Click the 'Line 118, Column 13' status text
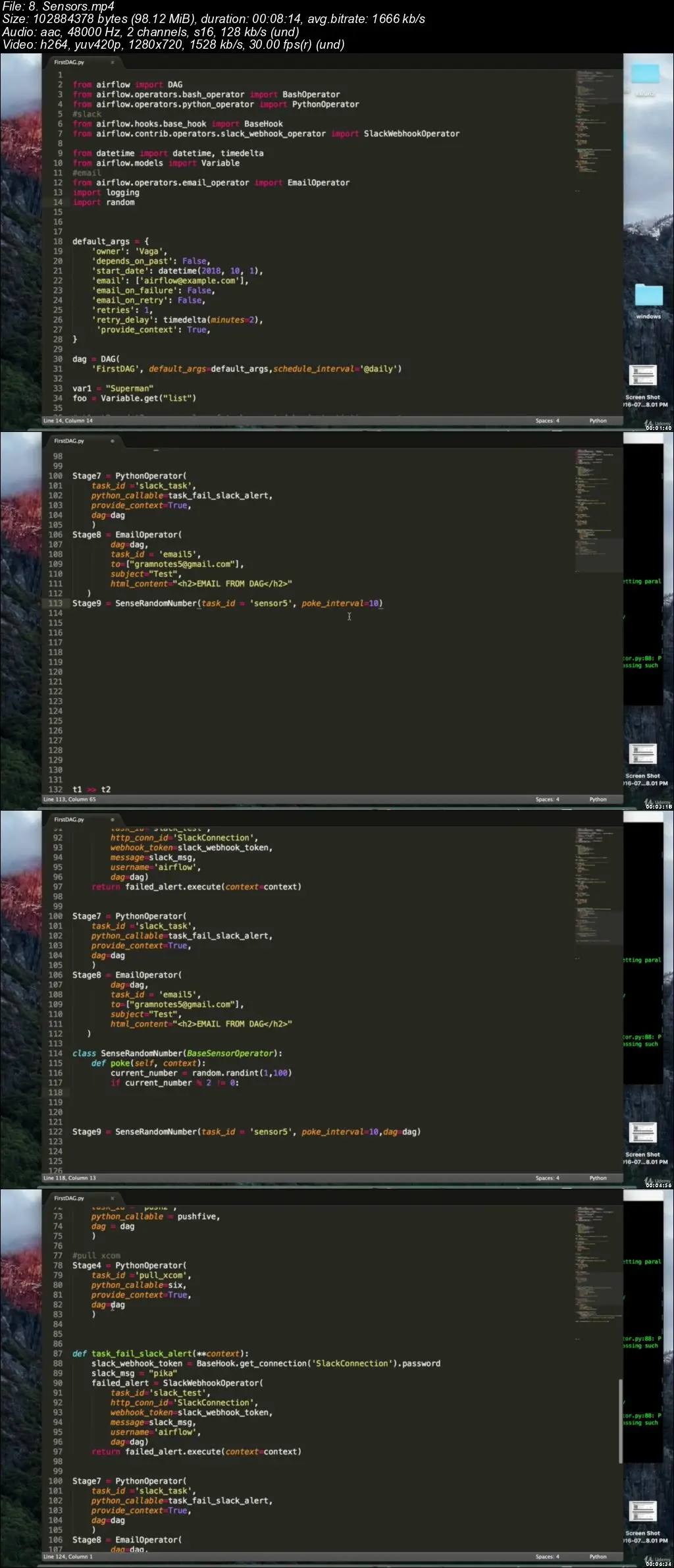The height and width of the screenshot is (1568, 674). [69, 1178]
